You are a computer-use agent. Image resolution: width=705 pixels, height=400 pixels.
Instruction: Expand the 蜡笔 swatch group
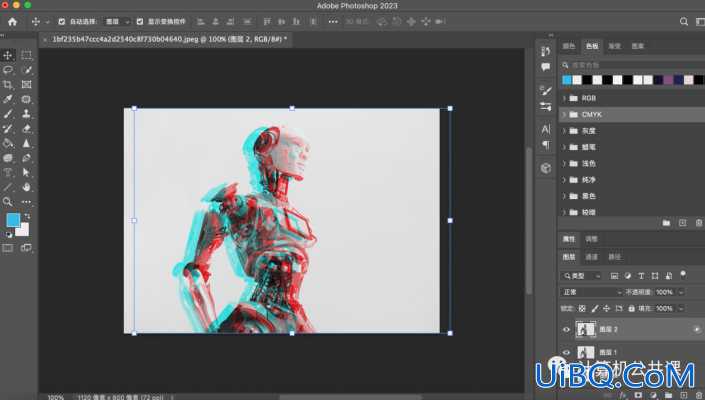pos(564,147)
